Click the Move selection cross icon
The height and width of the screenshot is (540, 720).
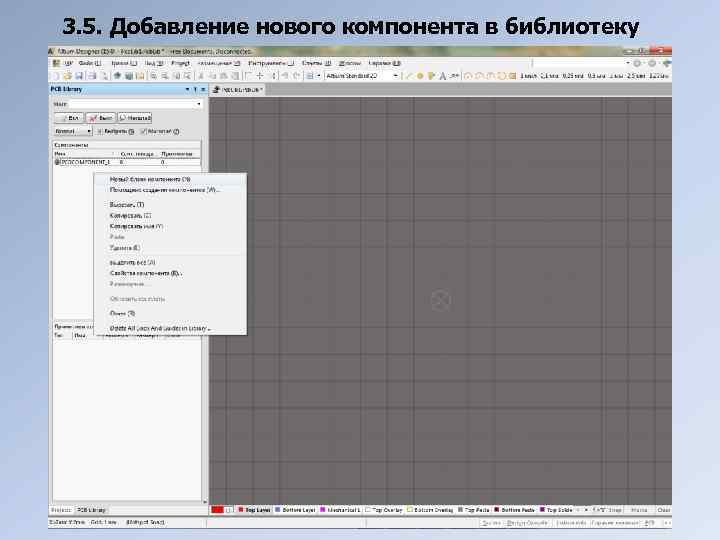[260, 76]
